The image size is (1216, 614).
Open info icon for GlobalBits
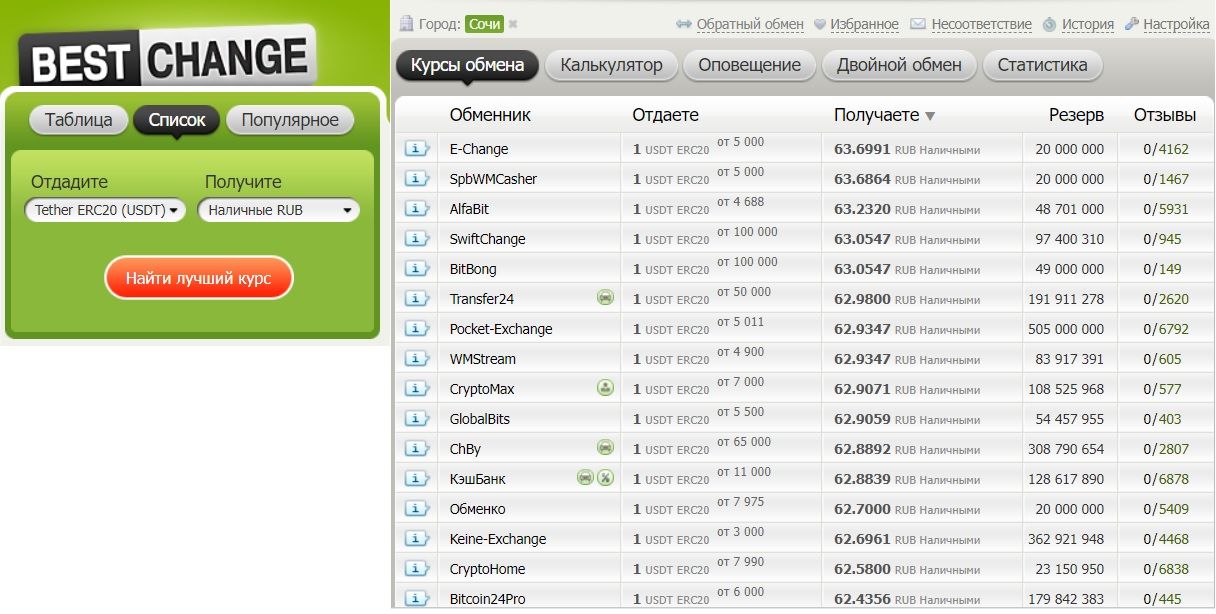pos(416,419)
